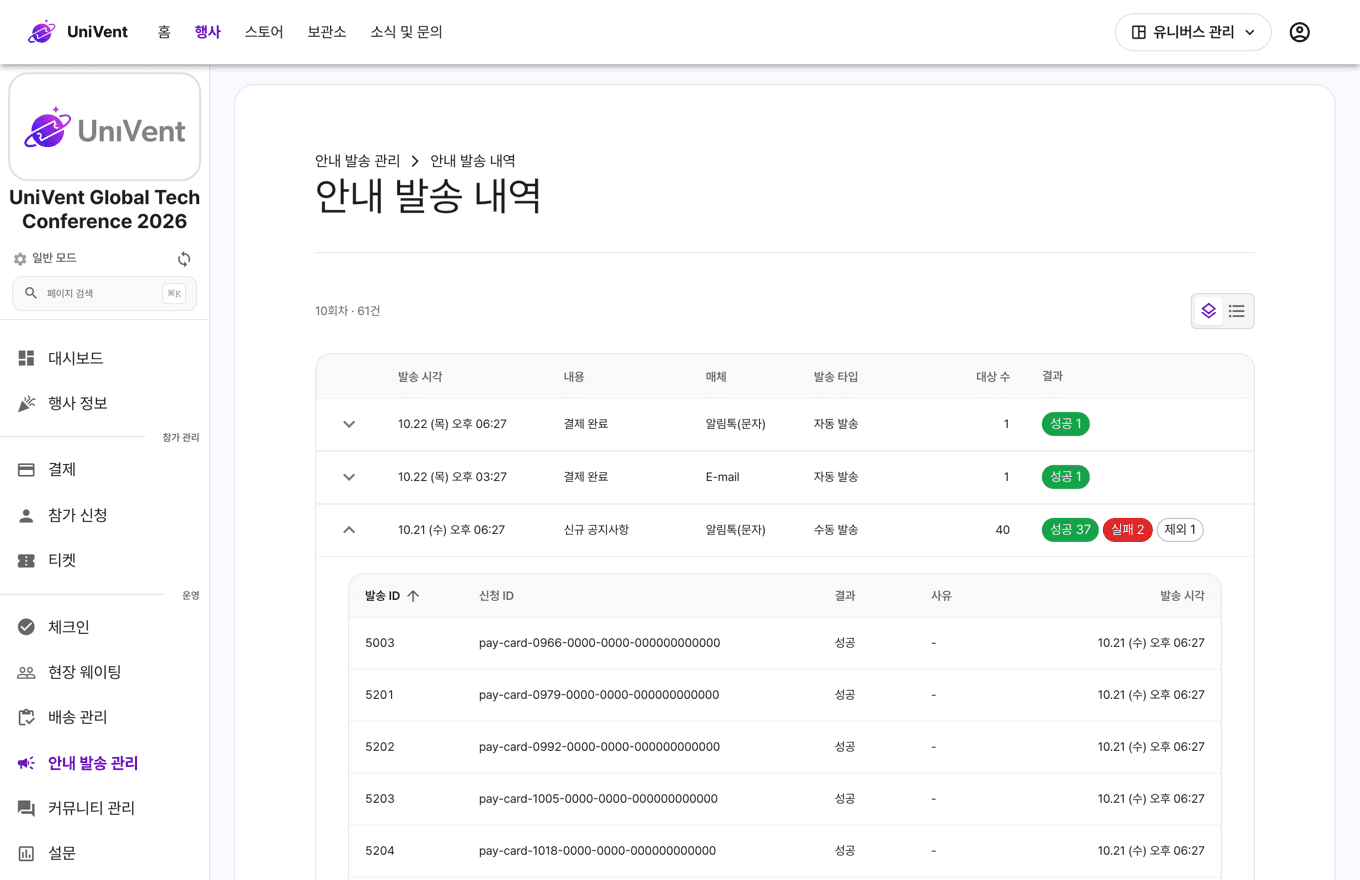
Task: Go to the 홈 menu
Action: tap(164, 32)
